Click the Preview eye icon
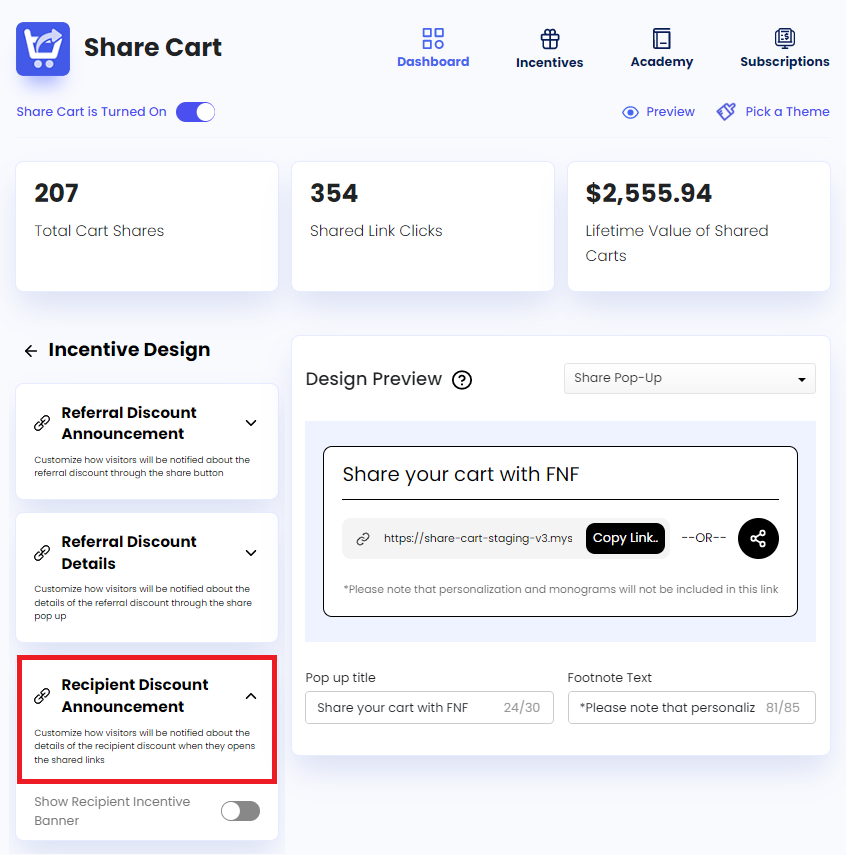The width and height of the screenshot is (846, 855). point(630,111)
